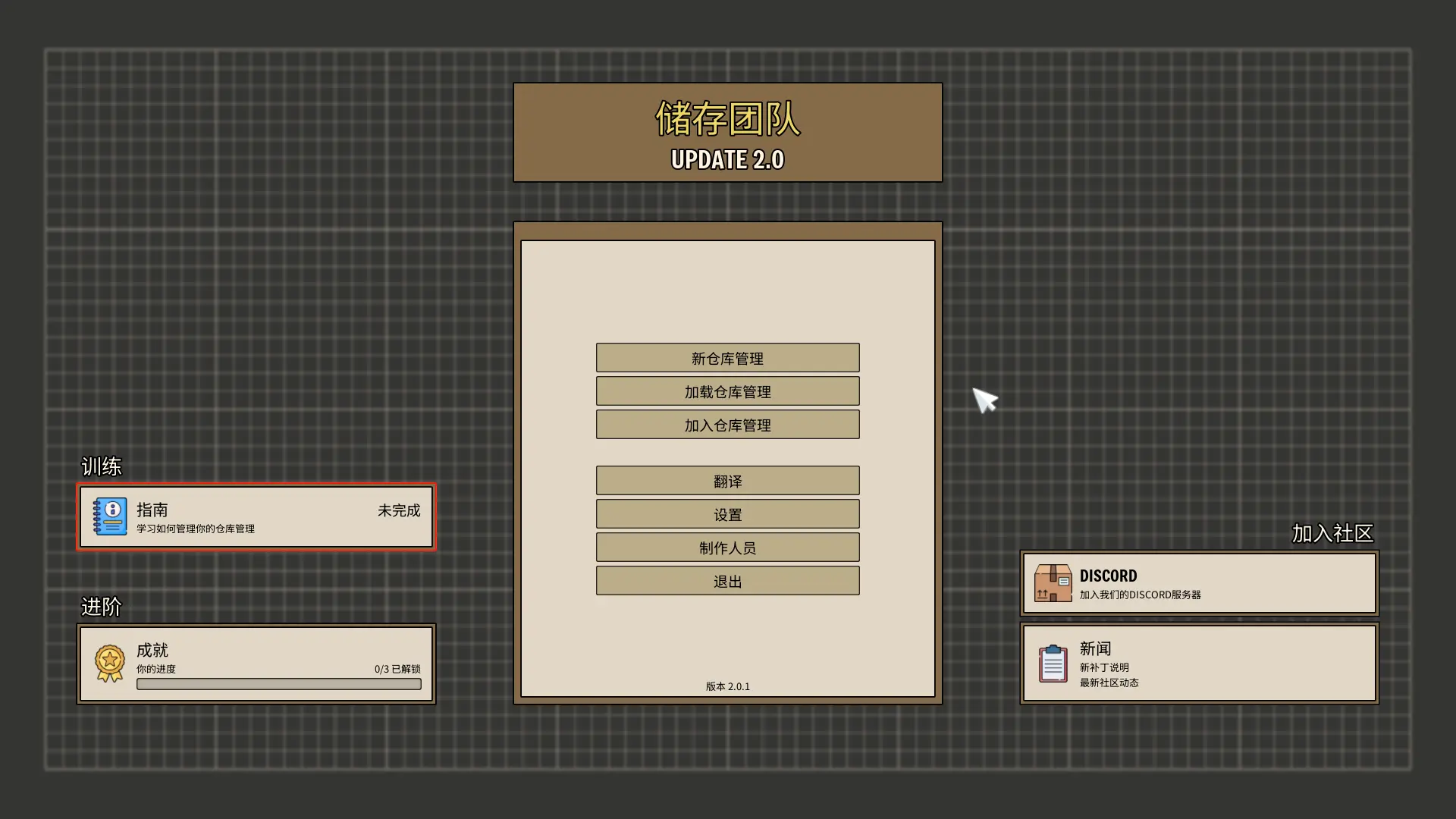Screen dimensions: 1456x819
Task: Click the 加入社区 section heading
Action: 1333,534
